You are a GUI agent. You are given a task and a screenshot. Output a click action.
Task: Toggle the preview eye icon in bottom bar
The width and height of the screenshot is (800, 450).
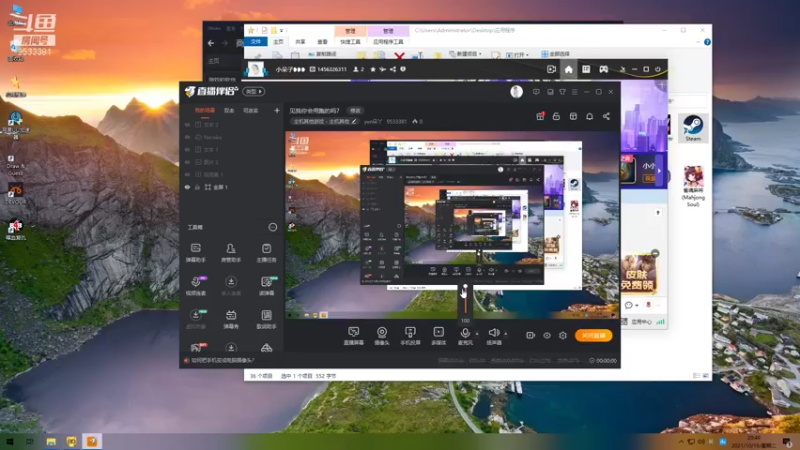point(547,335)
